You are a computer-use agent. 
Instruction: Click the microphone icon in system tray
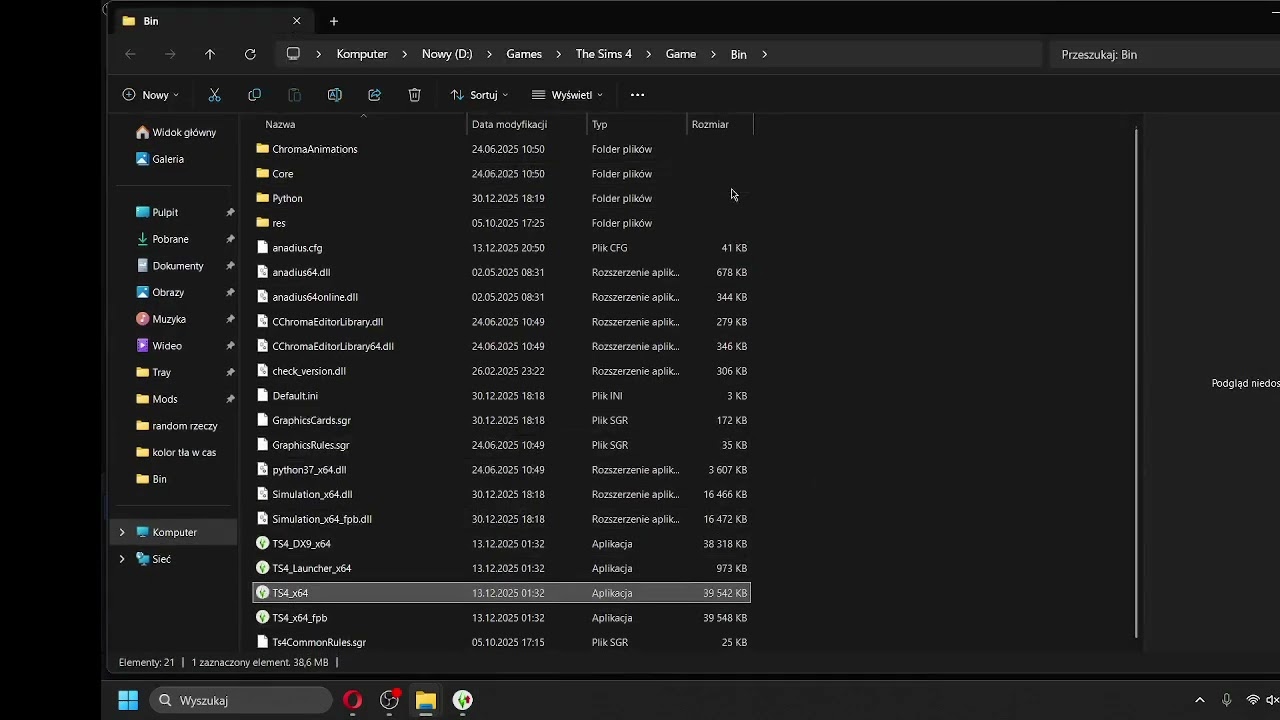(x=1226, y=700)
